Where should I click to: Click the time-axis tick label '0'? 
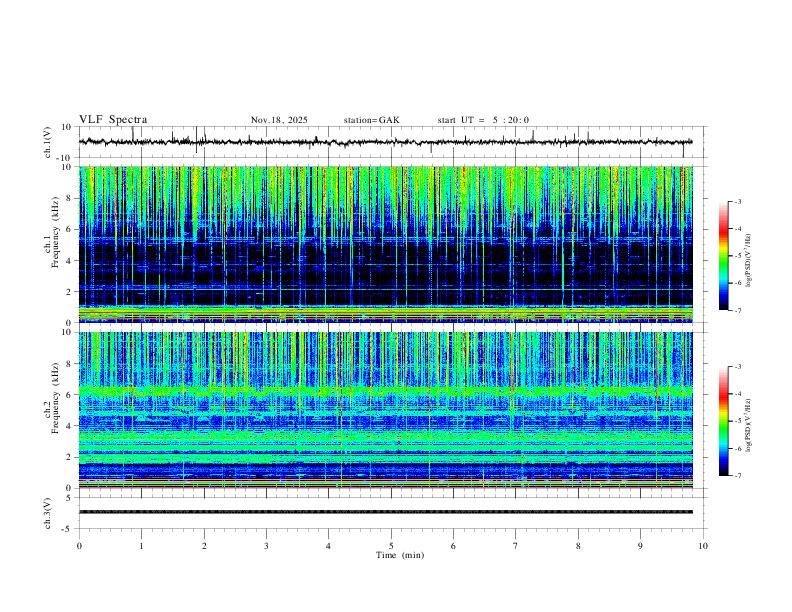point(79,546)
